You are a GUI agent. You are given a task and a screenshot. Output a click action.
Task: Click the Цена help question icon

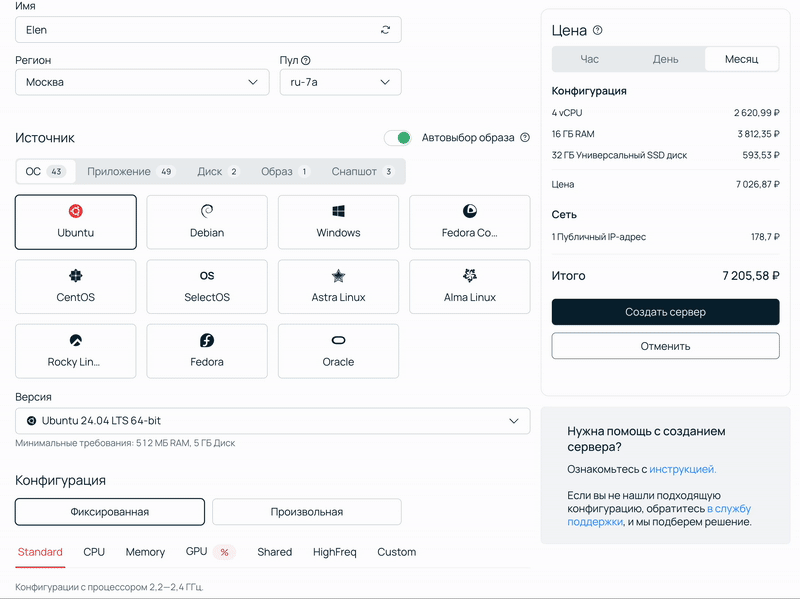click(597, 30)
